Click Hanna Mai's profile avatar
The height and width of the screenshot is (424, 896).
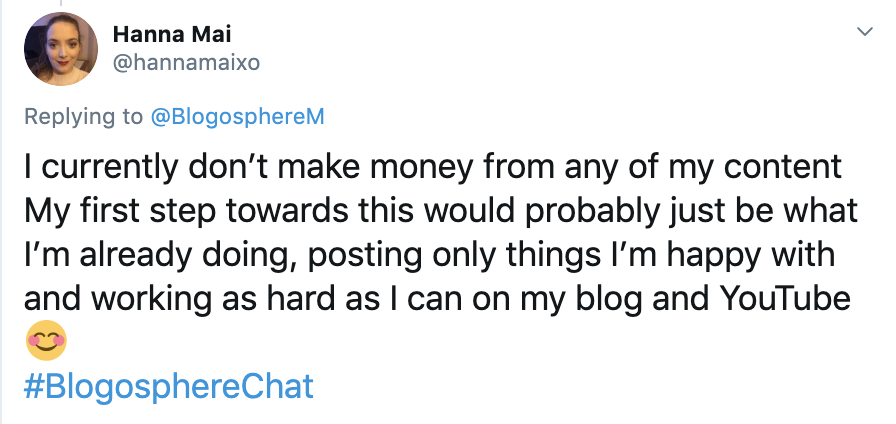[62, 50]
